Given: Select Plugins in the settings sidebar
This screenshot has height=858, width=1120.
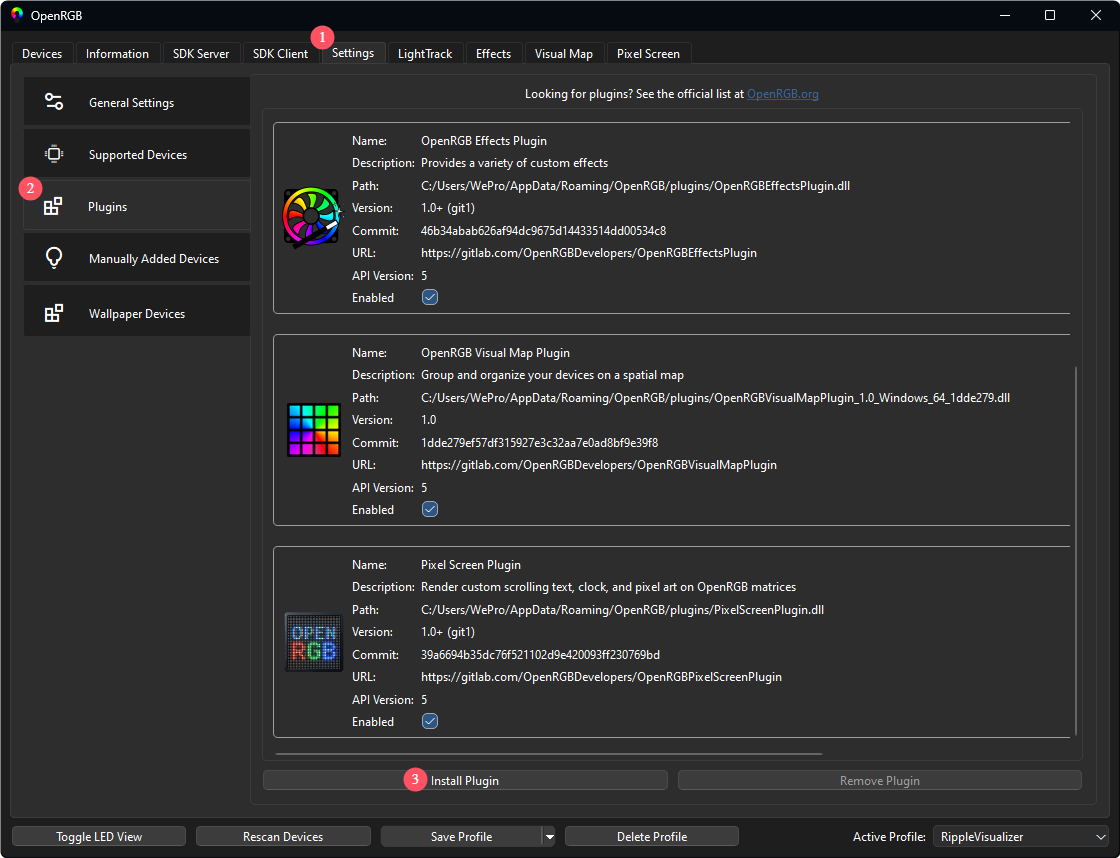Looking at the screenshot, I should (x=137, y=206).
